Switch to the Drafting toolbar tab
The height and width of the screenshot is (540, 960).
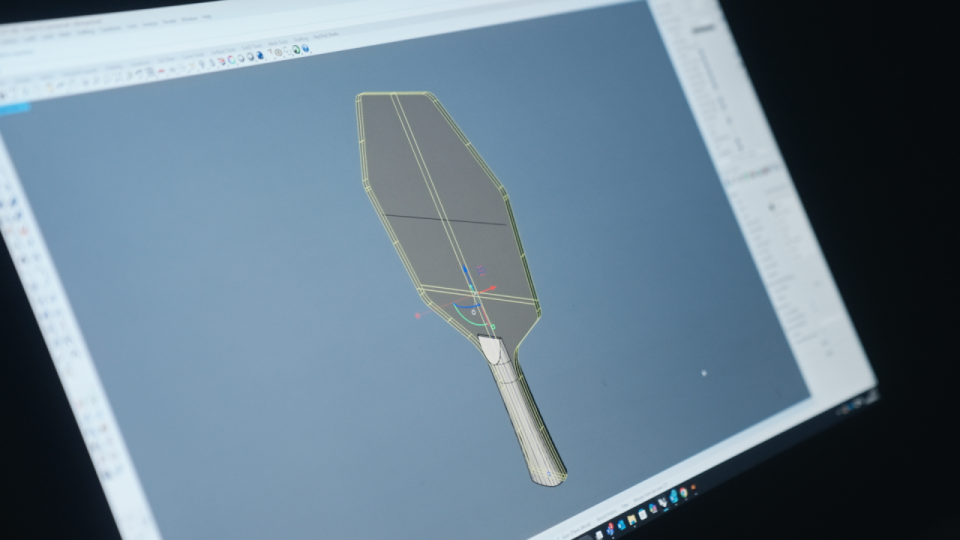coord(301,39)
